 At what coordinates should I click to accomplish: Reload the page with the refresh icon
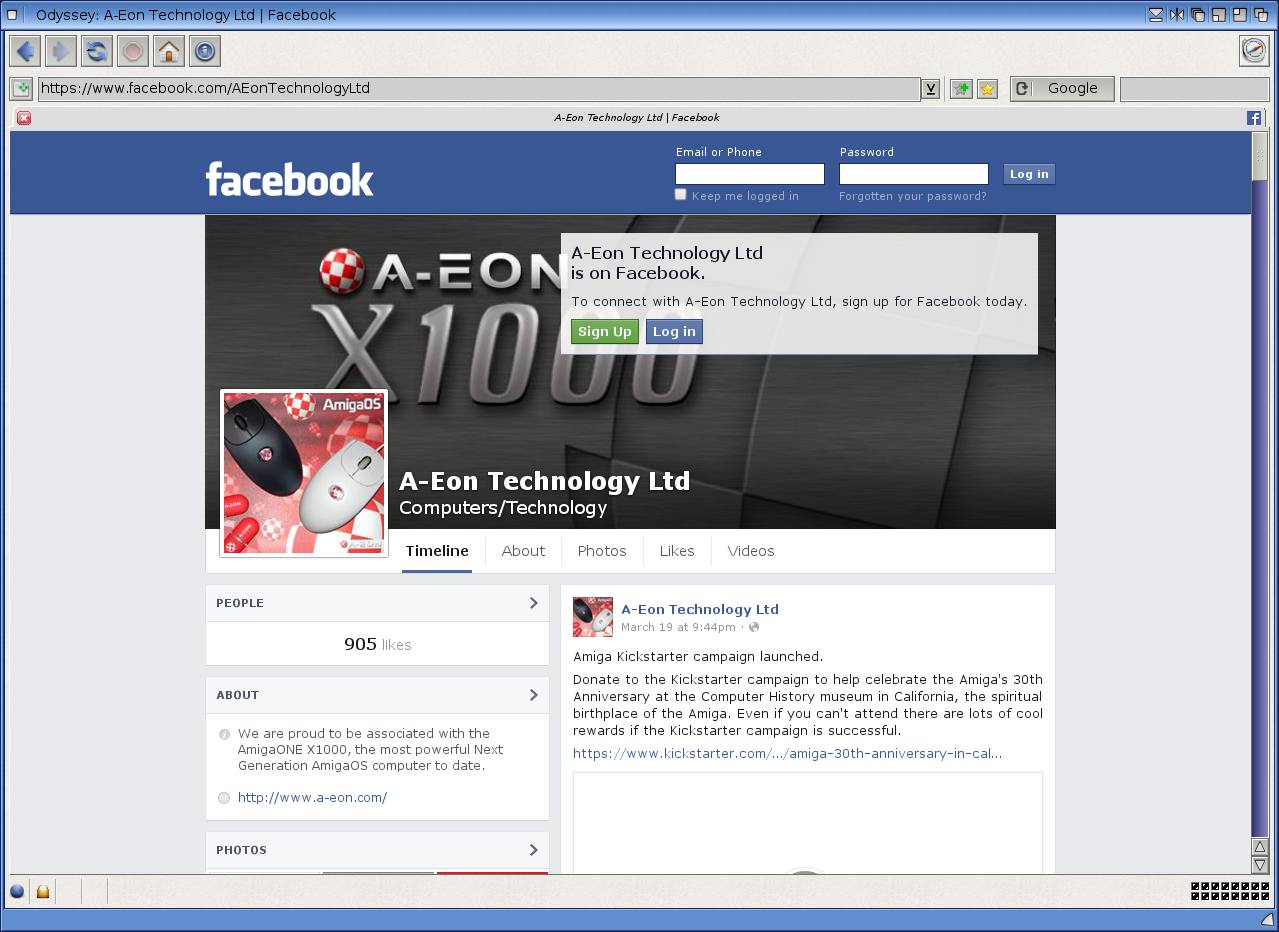[97, 51]
